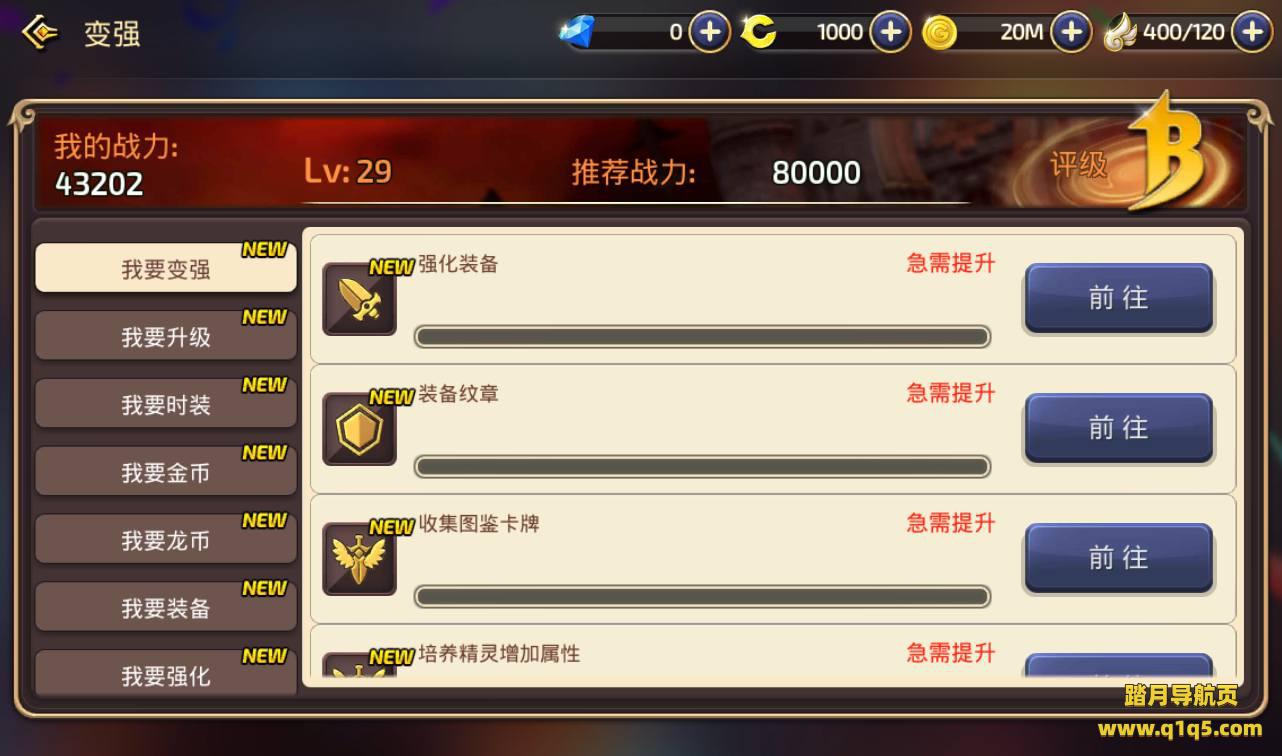Click the shield icon for 装备纹章
Image resolution: width=1282 pixels, height=756 pixels.
(360, 429)
